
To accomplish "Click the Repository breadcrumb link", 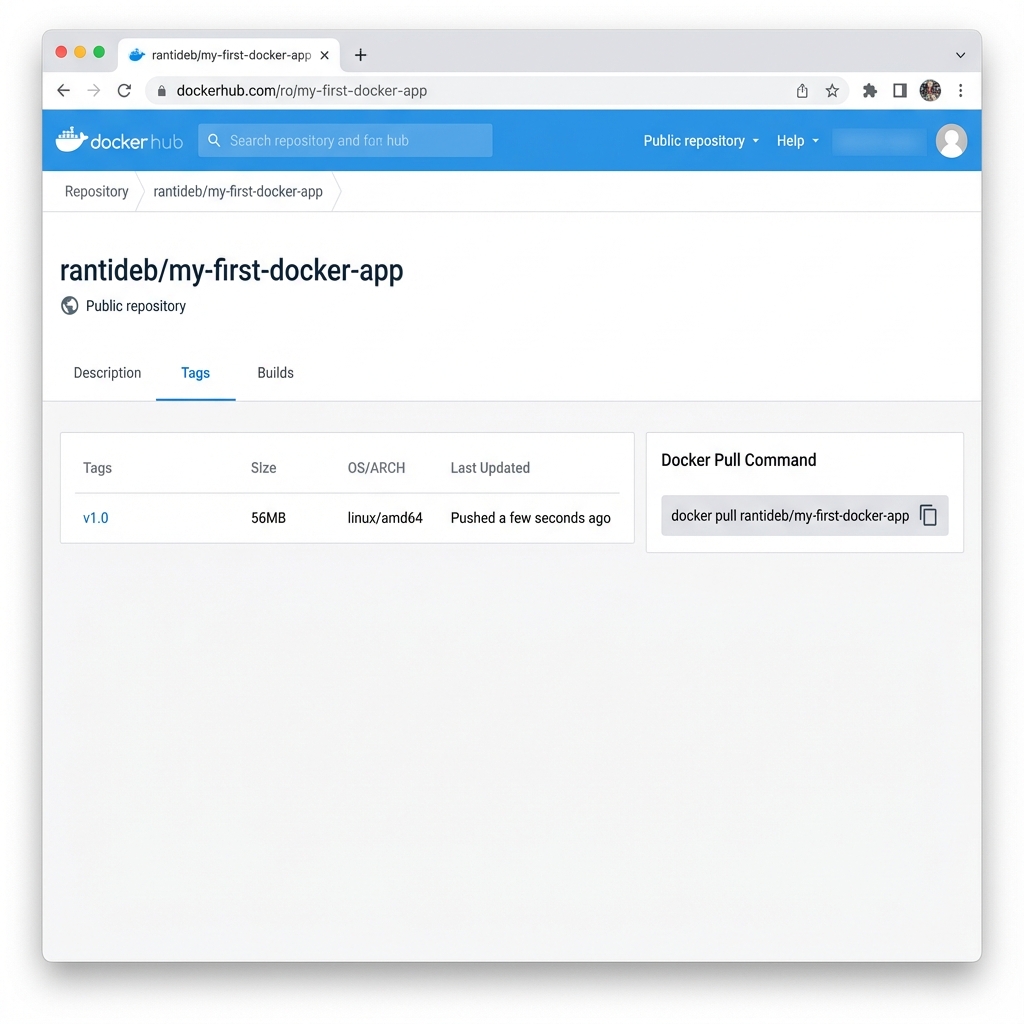I will click(96, 191).
